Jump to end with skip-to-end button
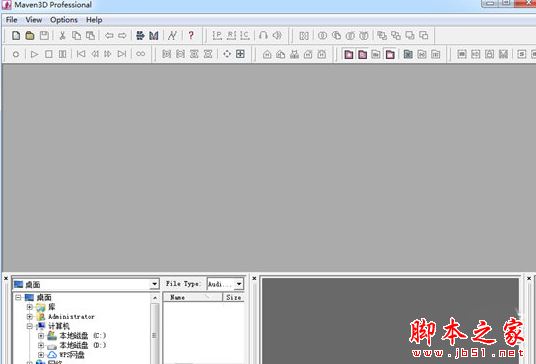536x364 pixels. tap(122, 54)
